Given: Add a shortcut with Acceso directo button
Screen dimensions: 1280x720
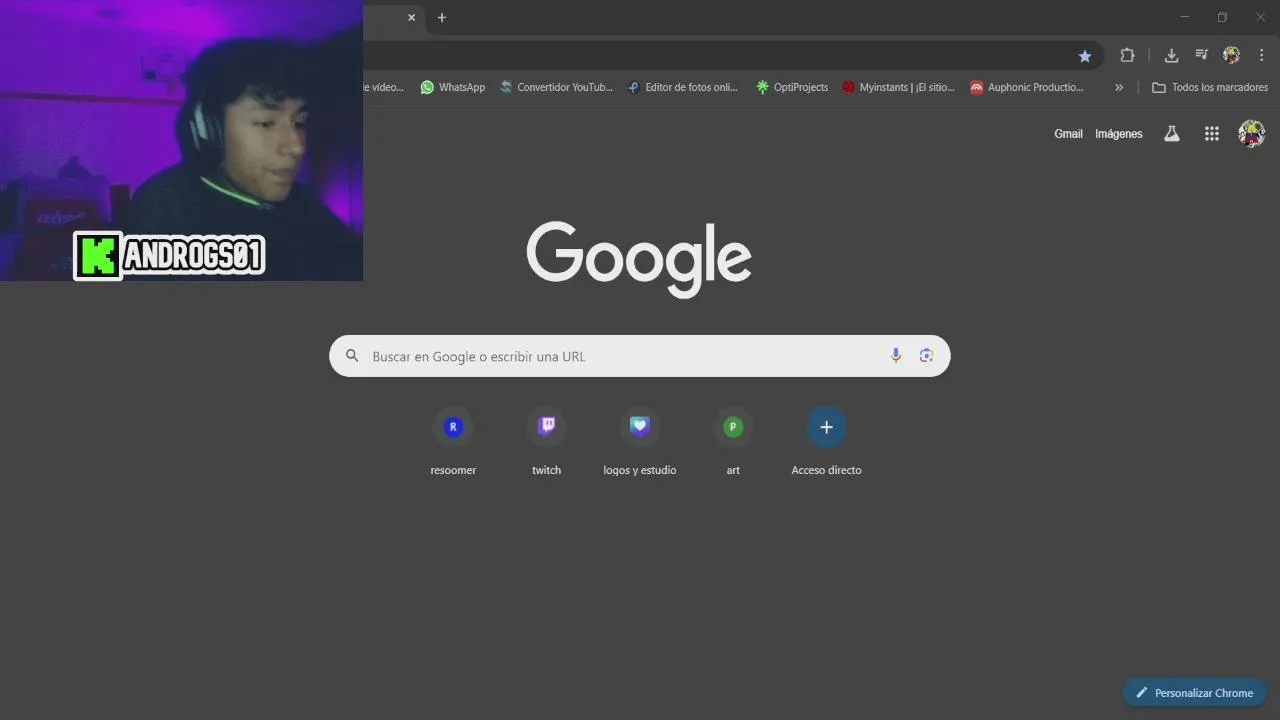Looking at the screenshot, I should [826, 443].
